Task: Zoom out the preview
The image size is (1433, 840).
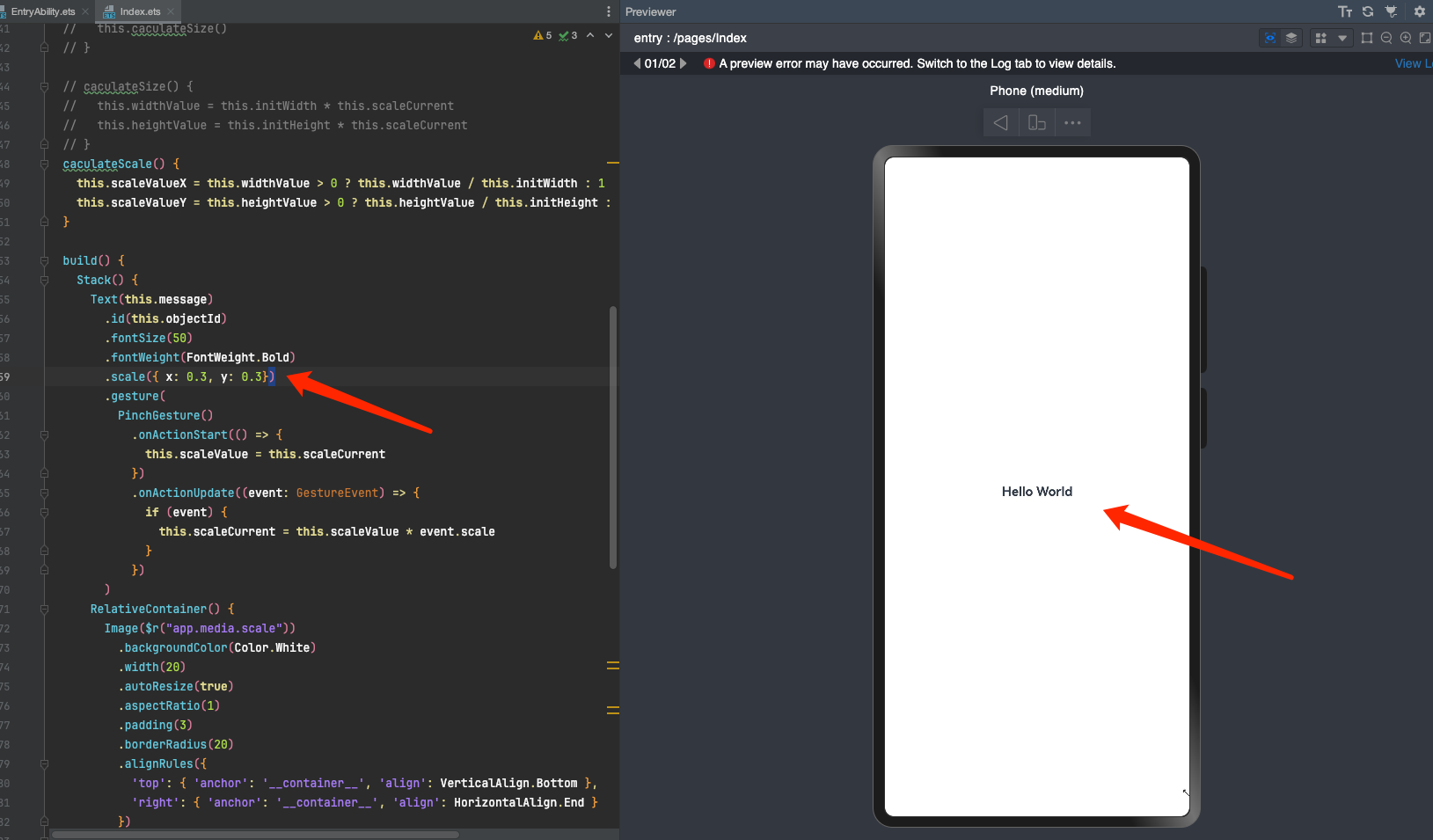Action: pos(1386,38)
